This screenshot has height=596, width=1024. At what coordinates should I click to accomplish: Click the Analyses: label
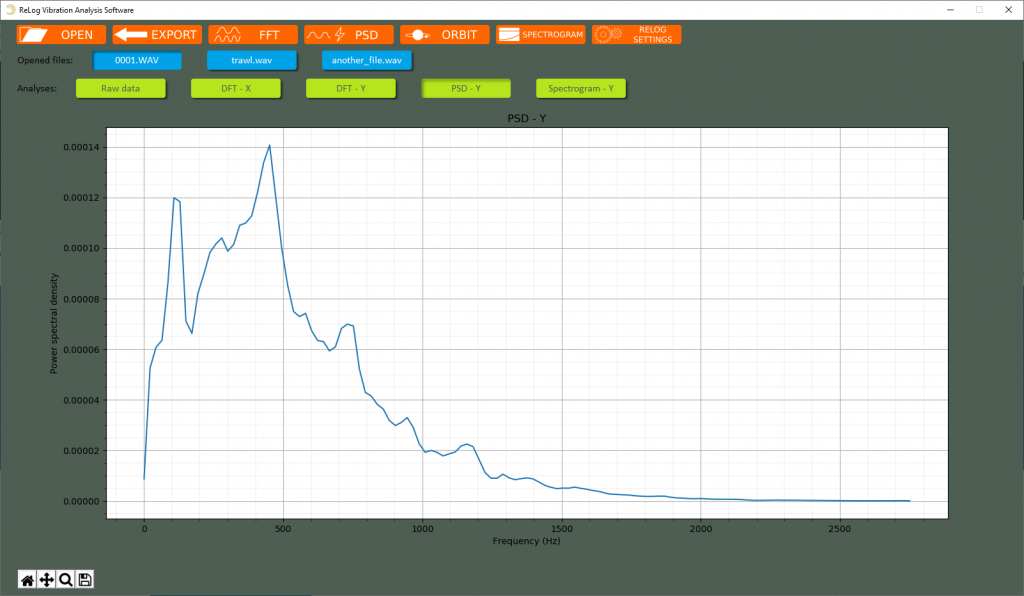[x=37, y=88]
